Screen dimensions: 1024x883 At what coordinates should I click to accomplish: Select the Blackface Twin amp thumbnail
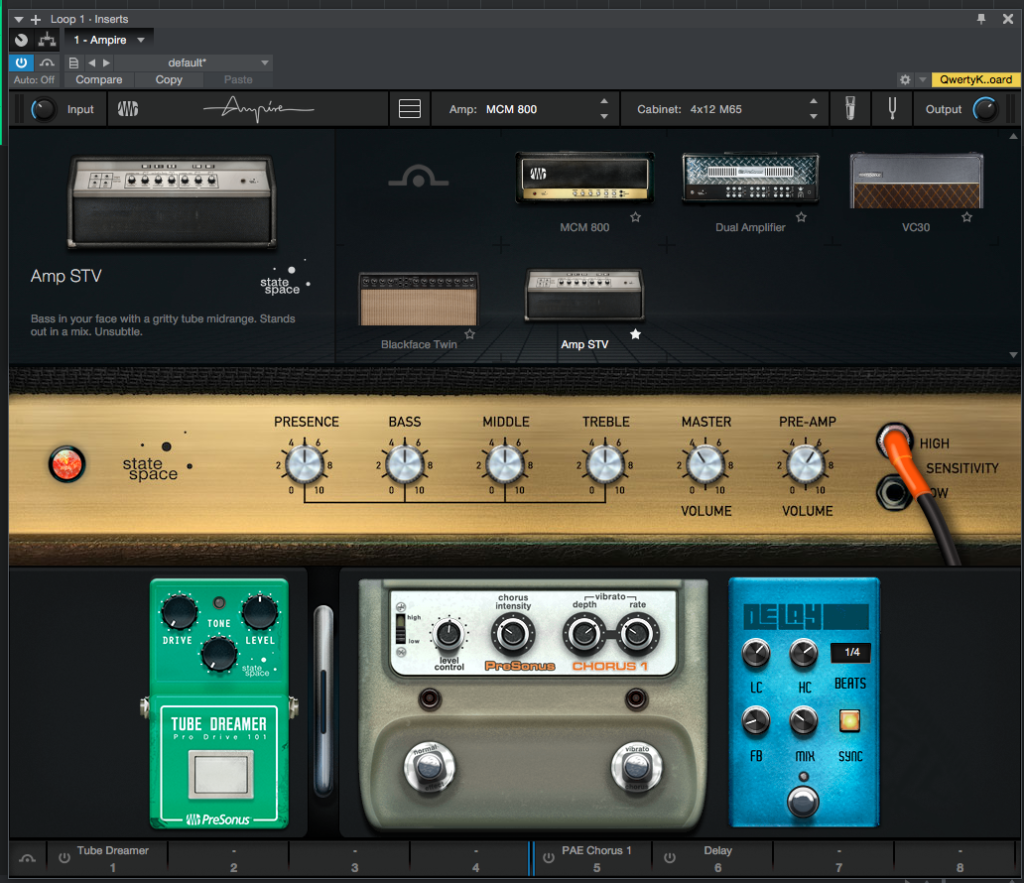click(x=419, y=299)
